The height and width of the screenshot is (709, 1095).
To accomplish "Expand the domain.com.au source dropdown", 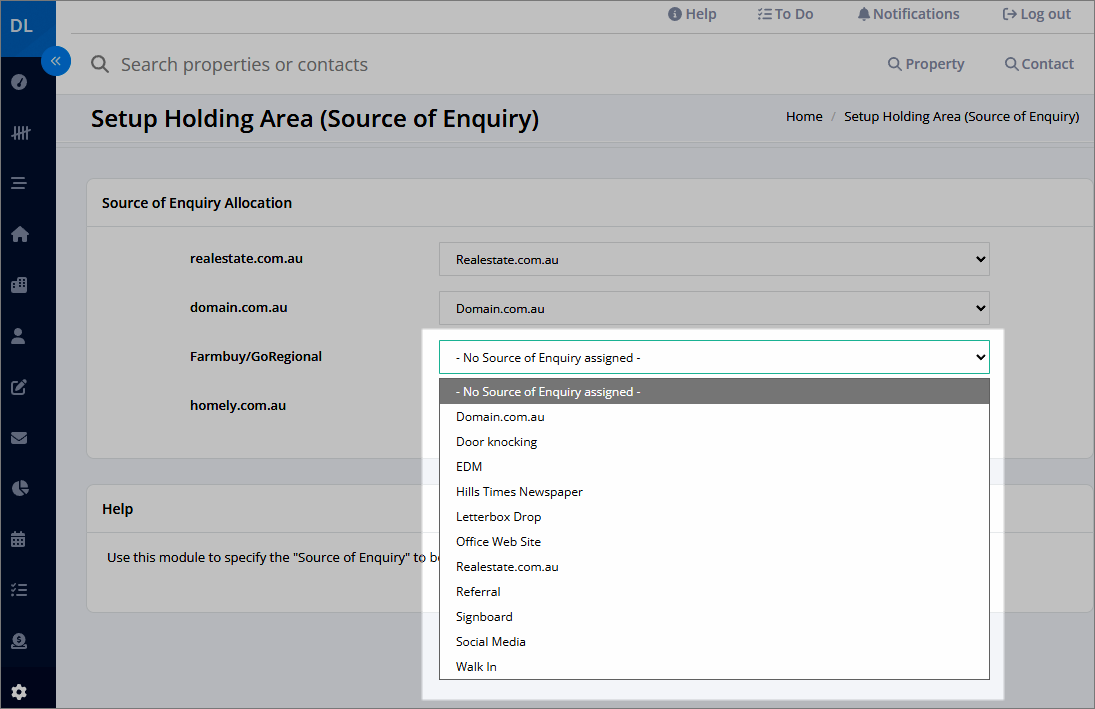I will click(x=714, y=308).
